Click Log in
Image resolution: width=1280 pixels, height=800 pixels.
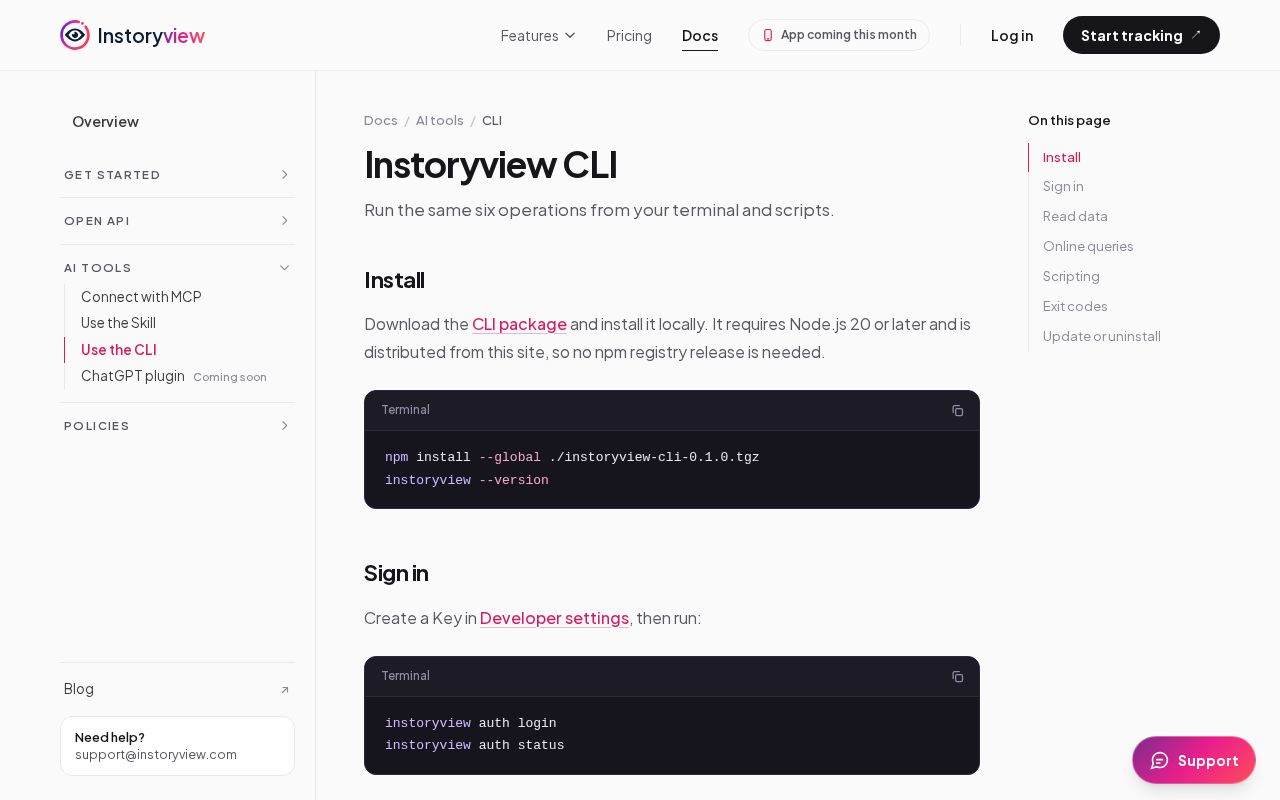tap(1012, 35)
